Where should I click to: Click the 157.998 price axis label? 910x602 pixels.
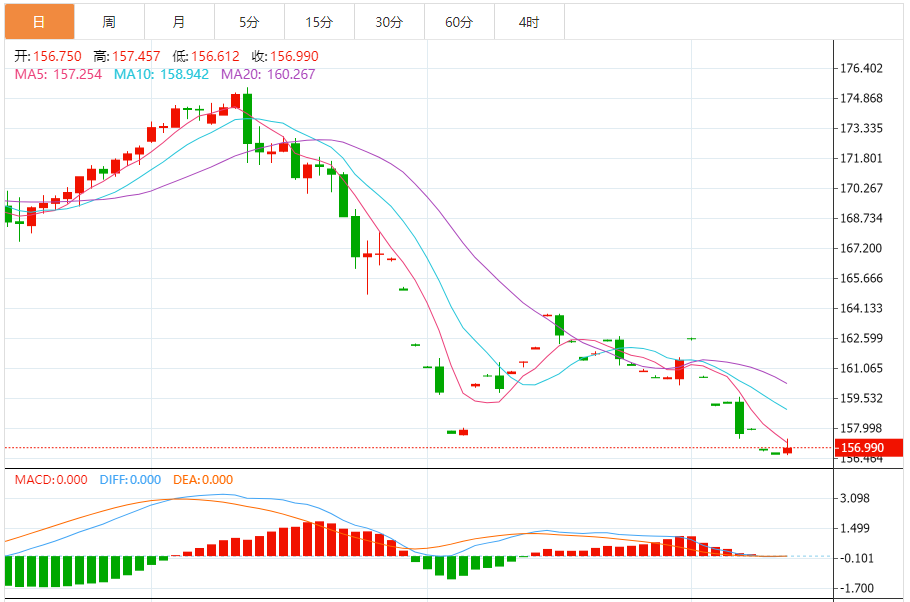862,428
